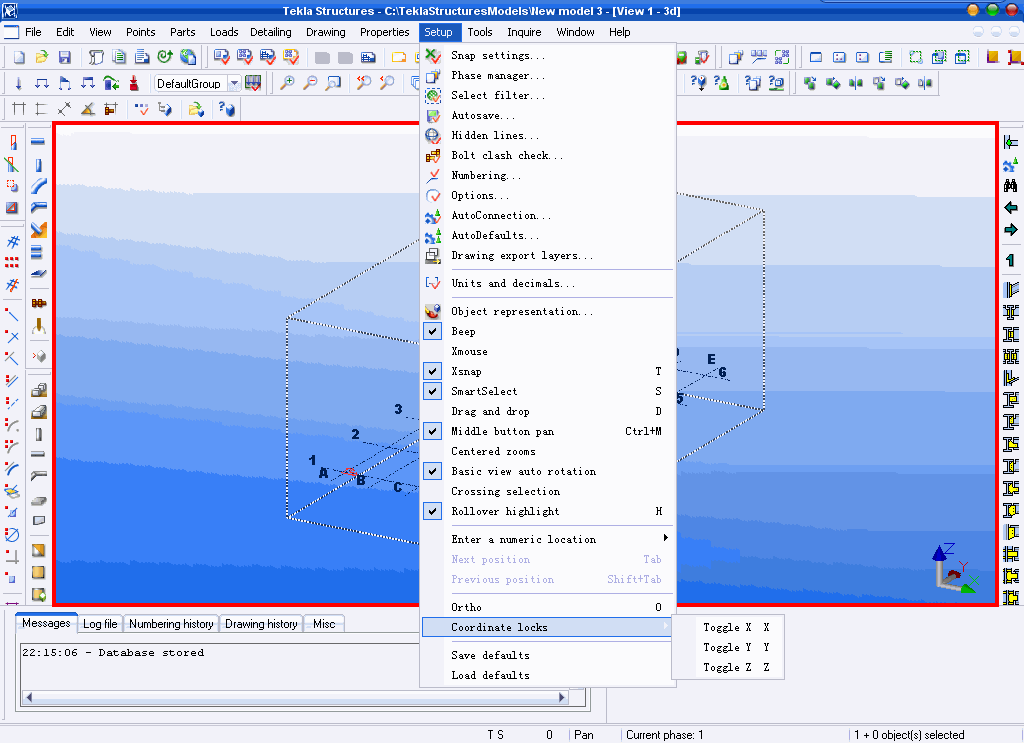
Task: Click the binoculars icon on right toolbar
Action: pyautogui.click(x=1010, y=185)
